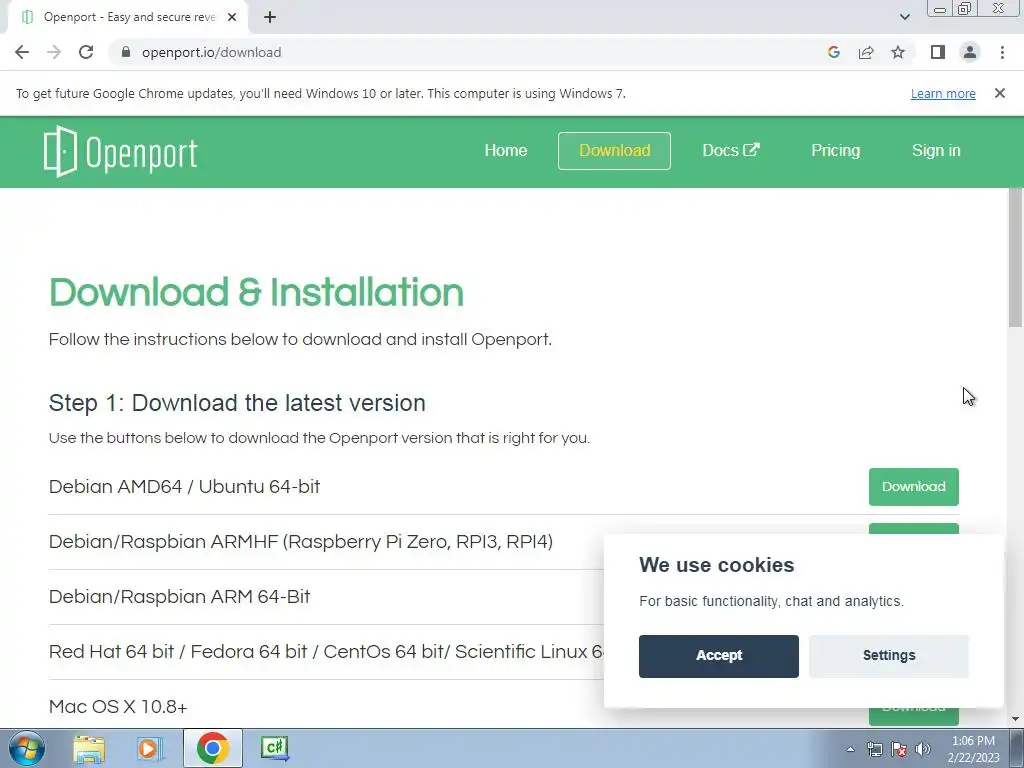Click the 'We use cookies' heading

tap(716, 565)
